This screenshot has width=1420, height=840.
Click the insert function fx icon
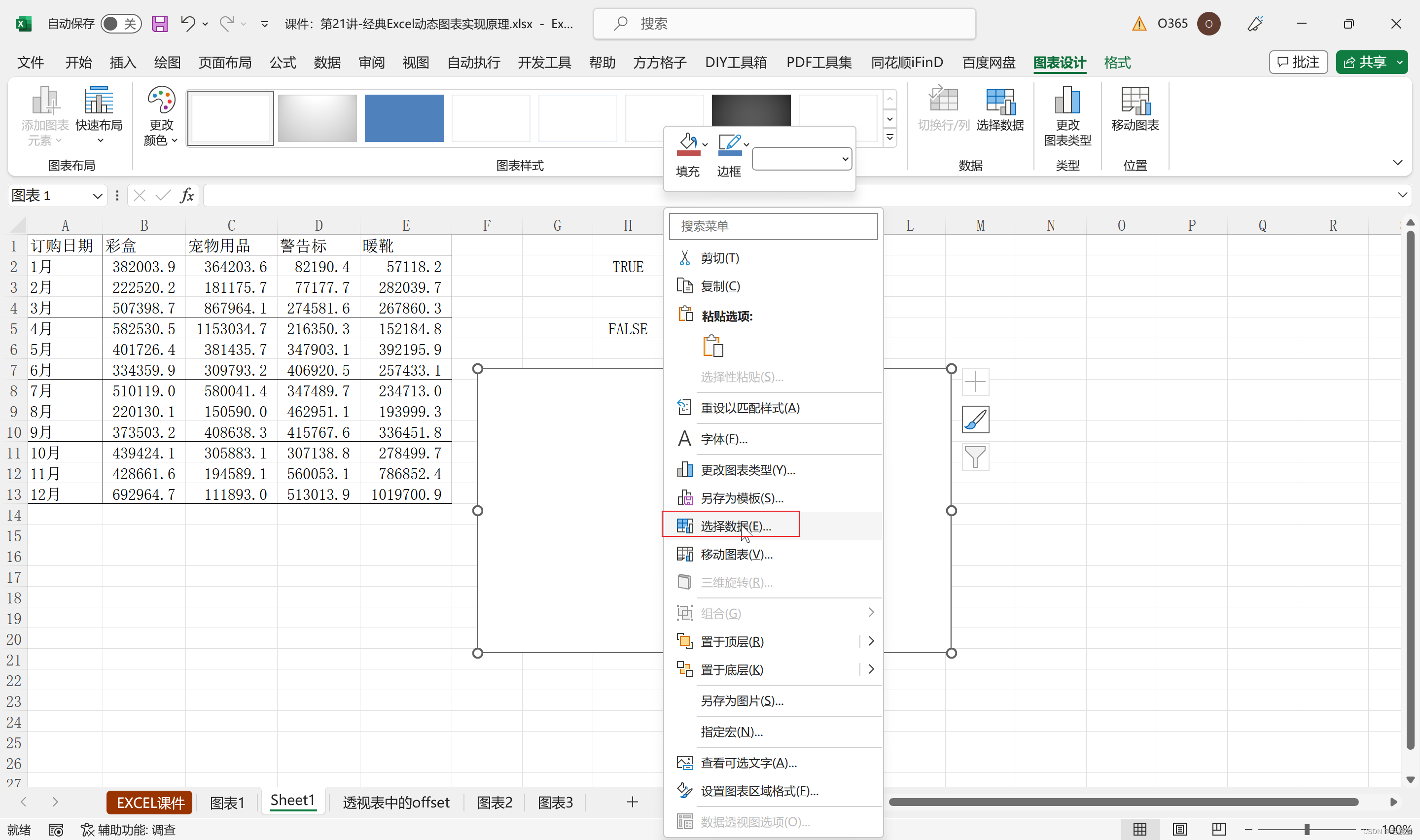[x=187, y=195]
